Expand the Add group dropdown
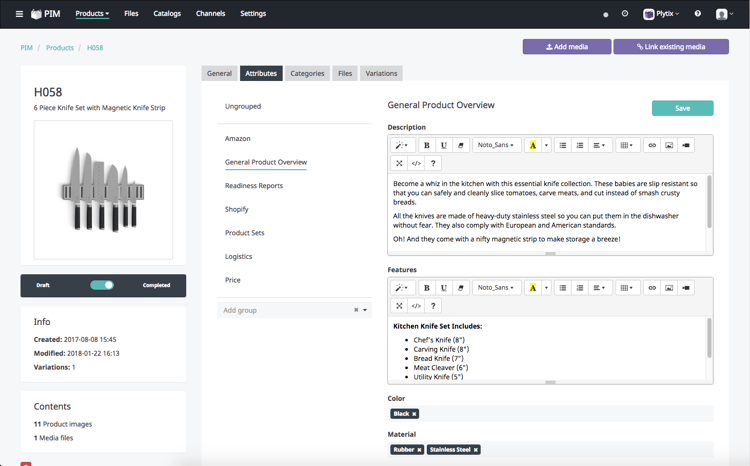The height and width of the screenshot is (466, 750). (365, 311)
